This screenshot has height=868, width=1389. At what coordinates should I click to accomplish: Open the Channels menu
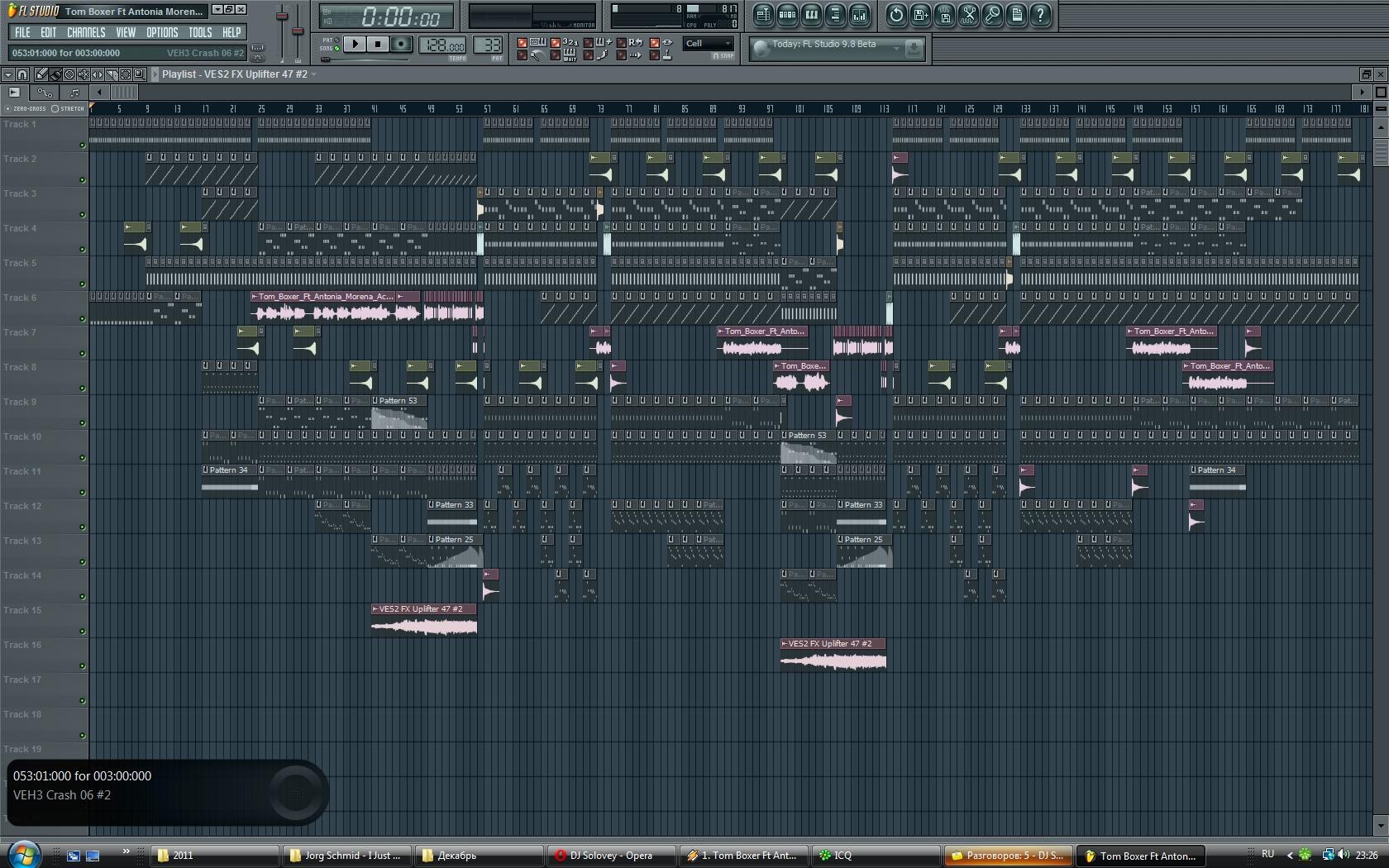coord(86,32)
